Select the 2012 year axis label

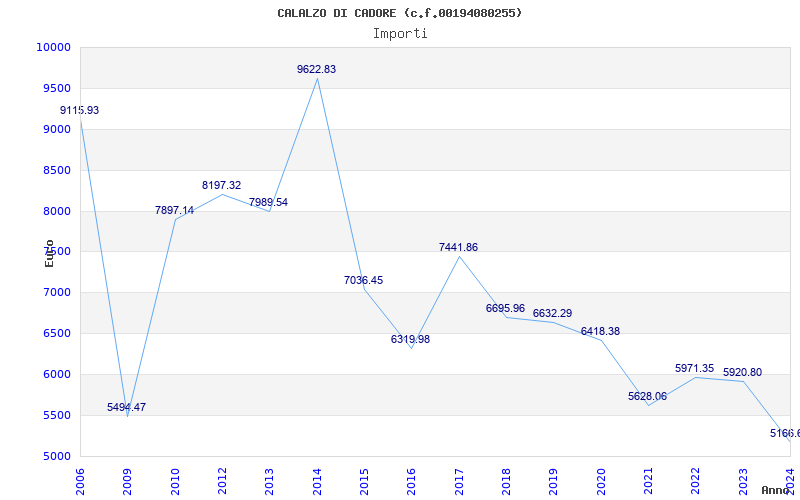pos(222,482)
